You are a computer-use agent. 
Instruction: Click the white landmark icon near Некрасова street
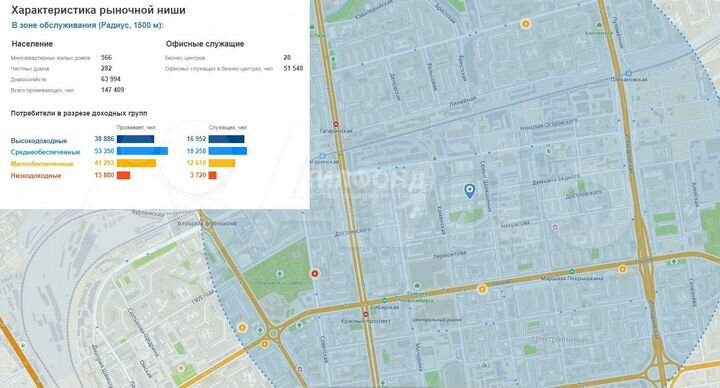556,227
